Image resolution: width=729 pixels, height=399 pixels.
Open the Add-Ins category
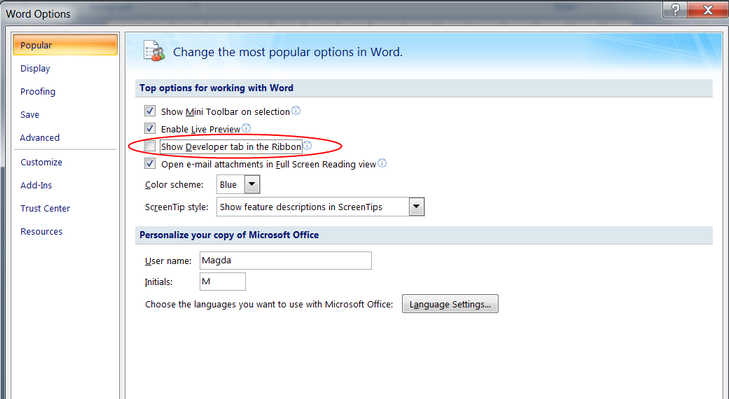(36, 185)
